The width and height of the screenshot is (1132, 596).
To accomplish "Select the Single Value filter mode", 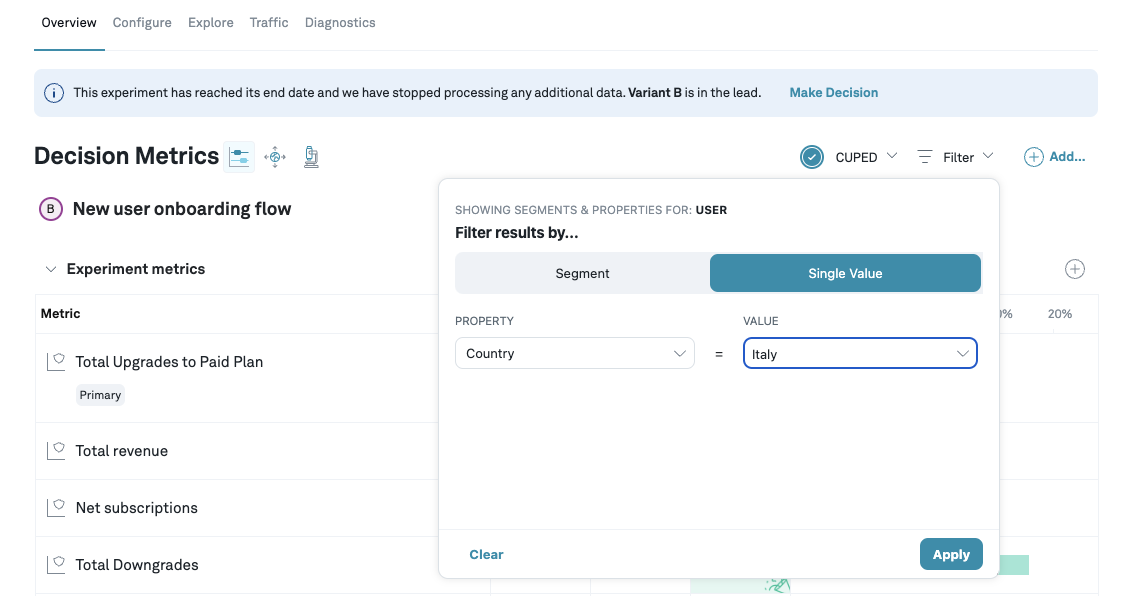I will (845, 272).
